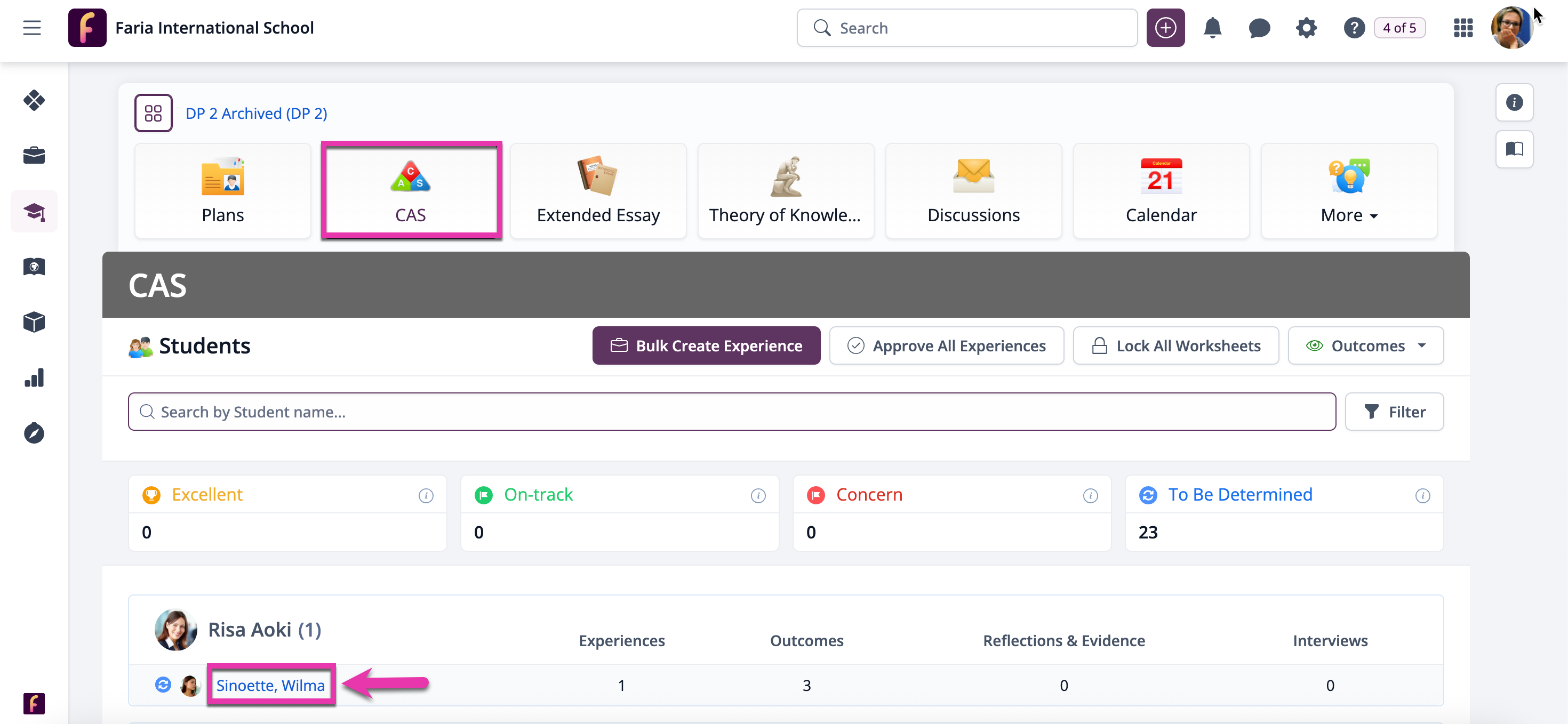Open the Calendar tab
The width and height of the screenshot is (1568, 724).
(1161, 191)
